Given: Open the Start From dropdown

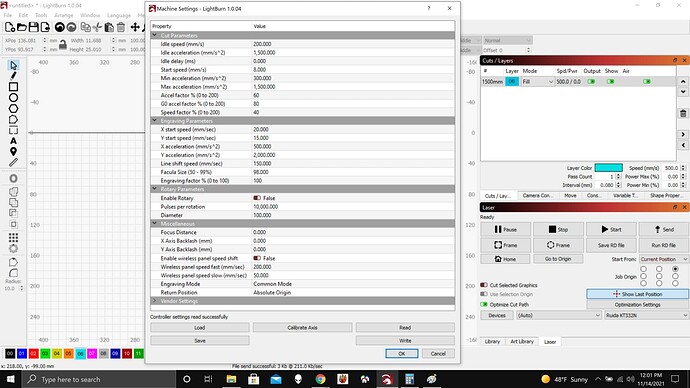Looking at the screenshot, I should (x=664, y=259).
